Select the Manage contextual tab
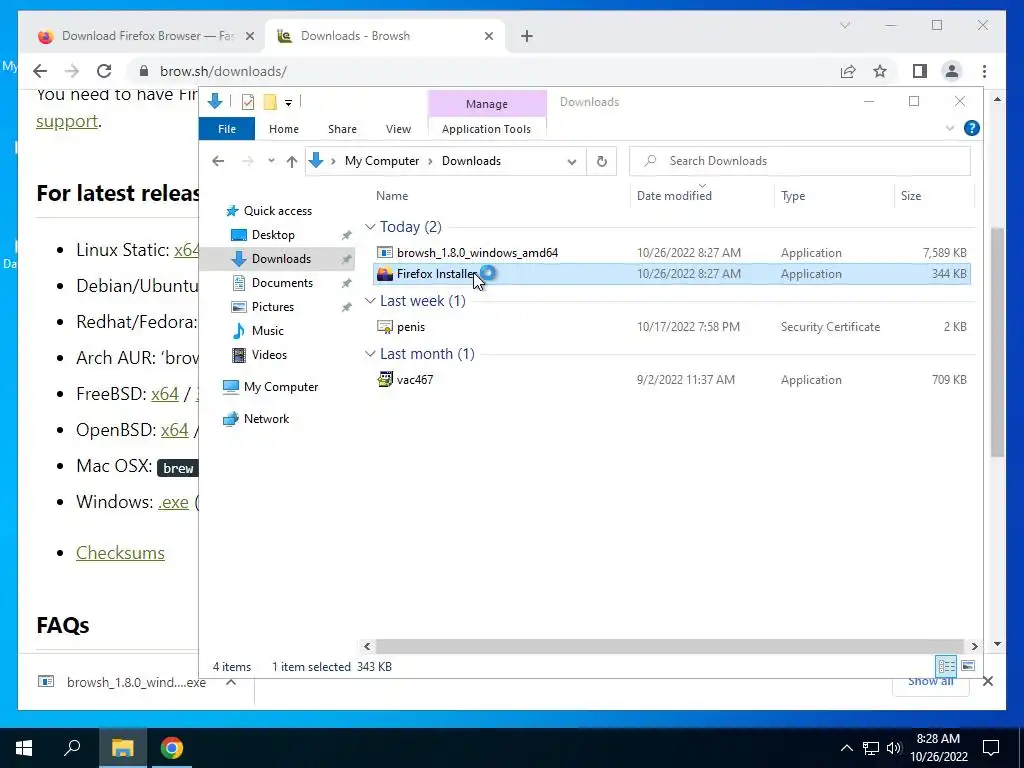The width and height of the screenshot is (1024, 768). (x=487, y=104)
